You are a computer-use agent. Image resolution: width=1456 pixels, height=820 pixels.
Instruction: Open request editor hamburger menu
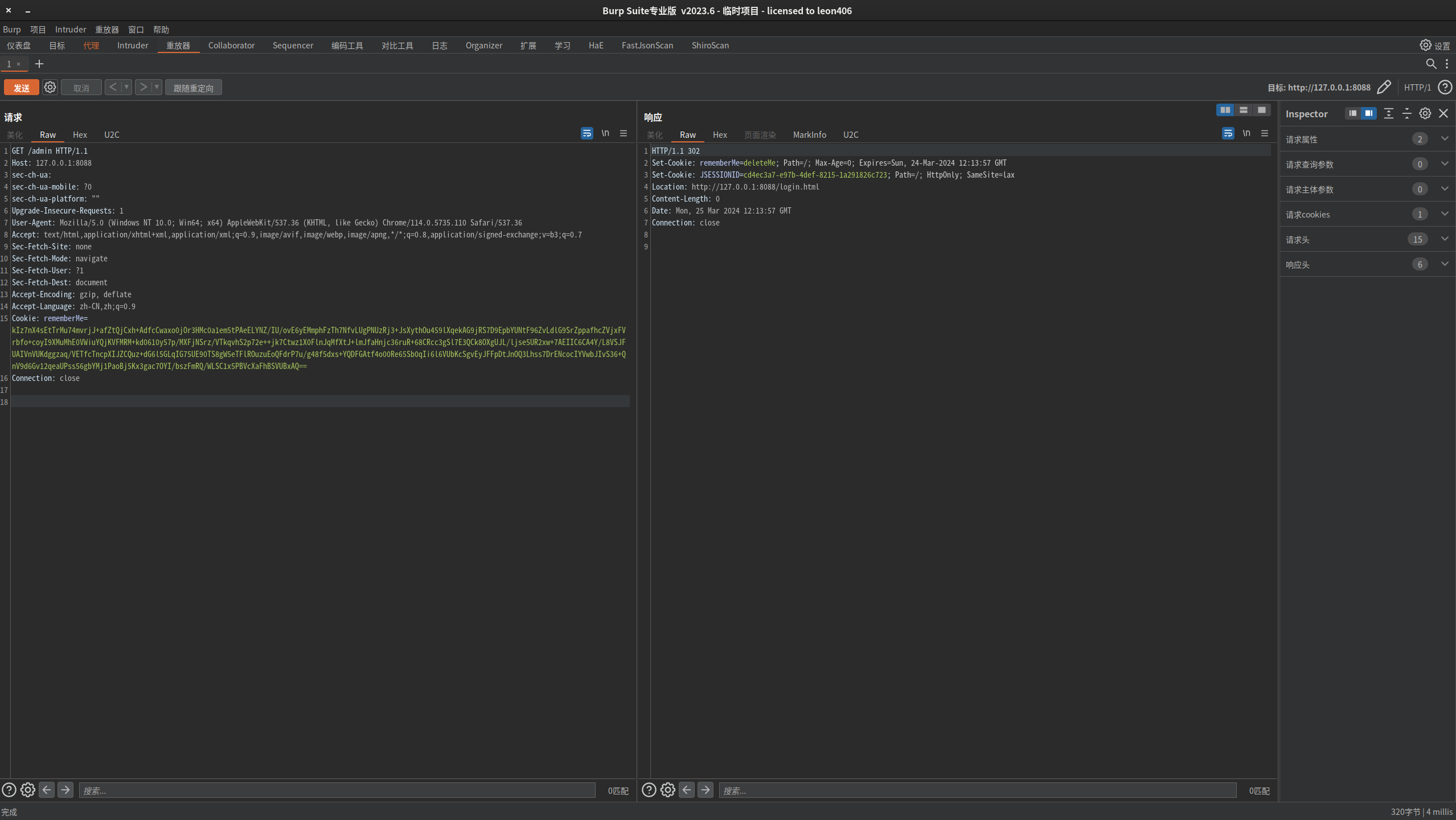coord(624,133)
